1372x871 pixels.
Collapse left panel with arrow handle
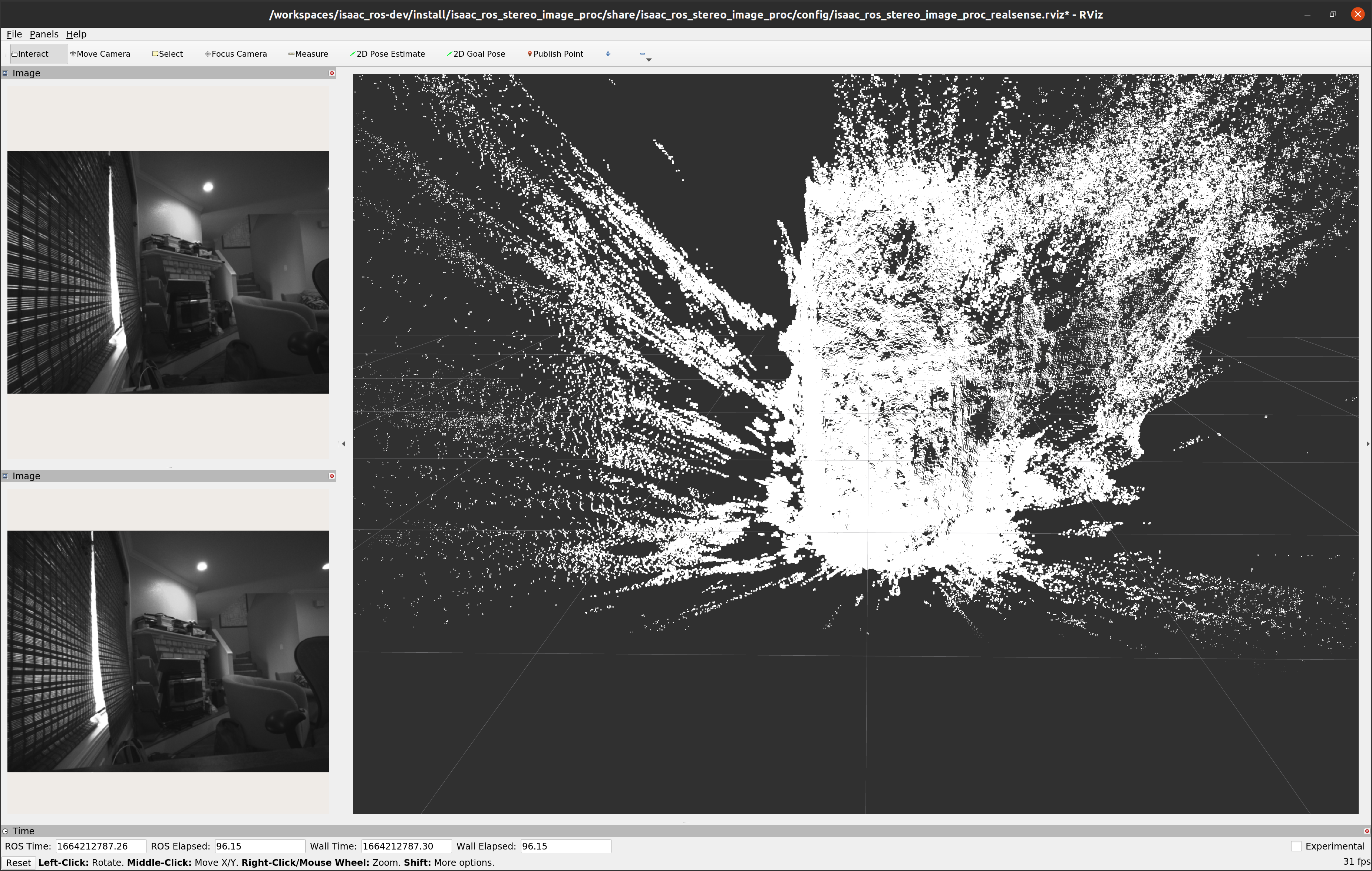[344, 443]
